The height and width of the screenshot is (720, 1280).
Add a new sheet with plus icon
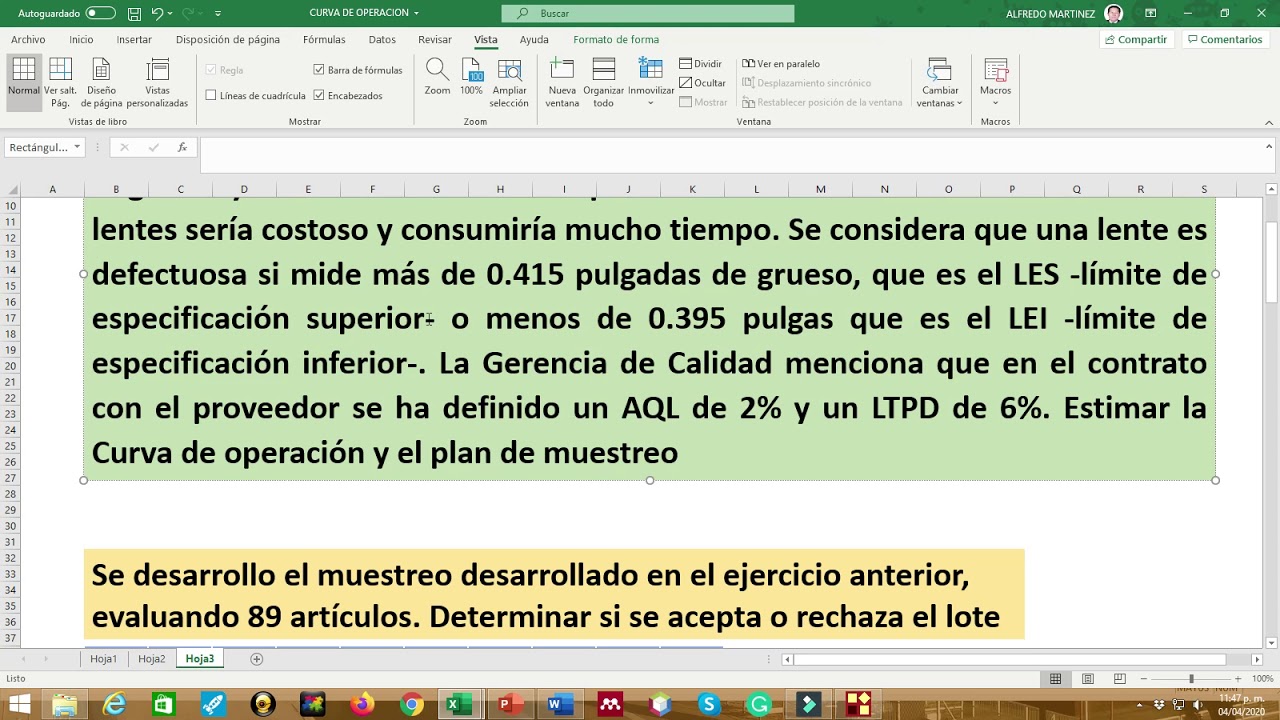coord(256,659)
